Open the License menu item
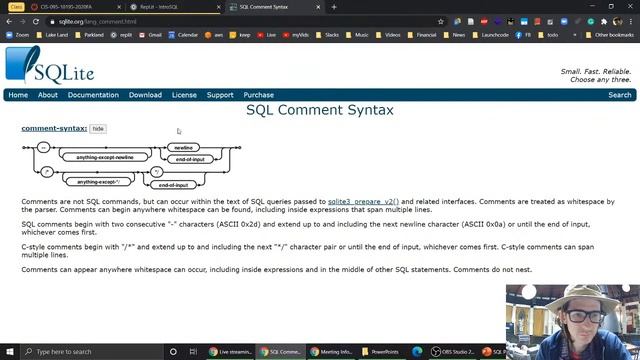Screen dimensions: 640x360 (x=184, y=95)
